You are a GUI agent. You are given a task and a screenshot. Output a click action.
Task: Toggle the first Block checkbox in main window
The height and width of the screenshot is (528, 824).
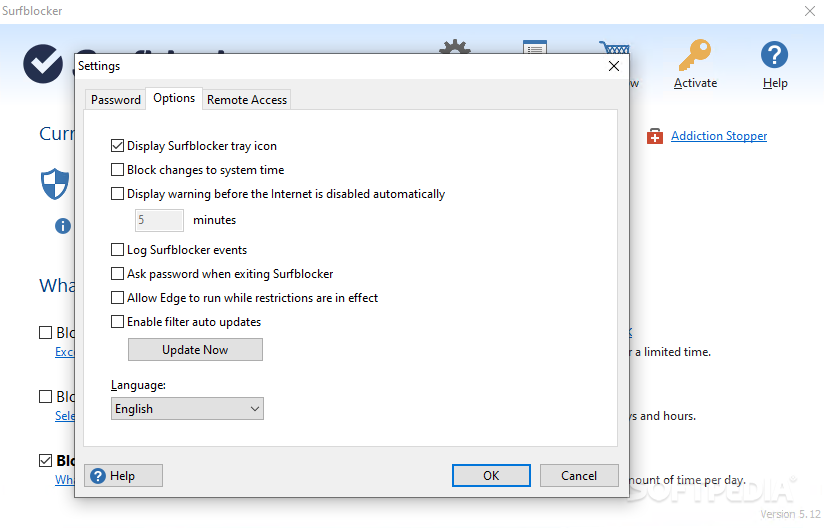(x=46, y=333)
